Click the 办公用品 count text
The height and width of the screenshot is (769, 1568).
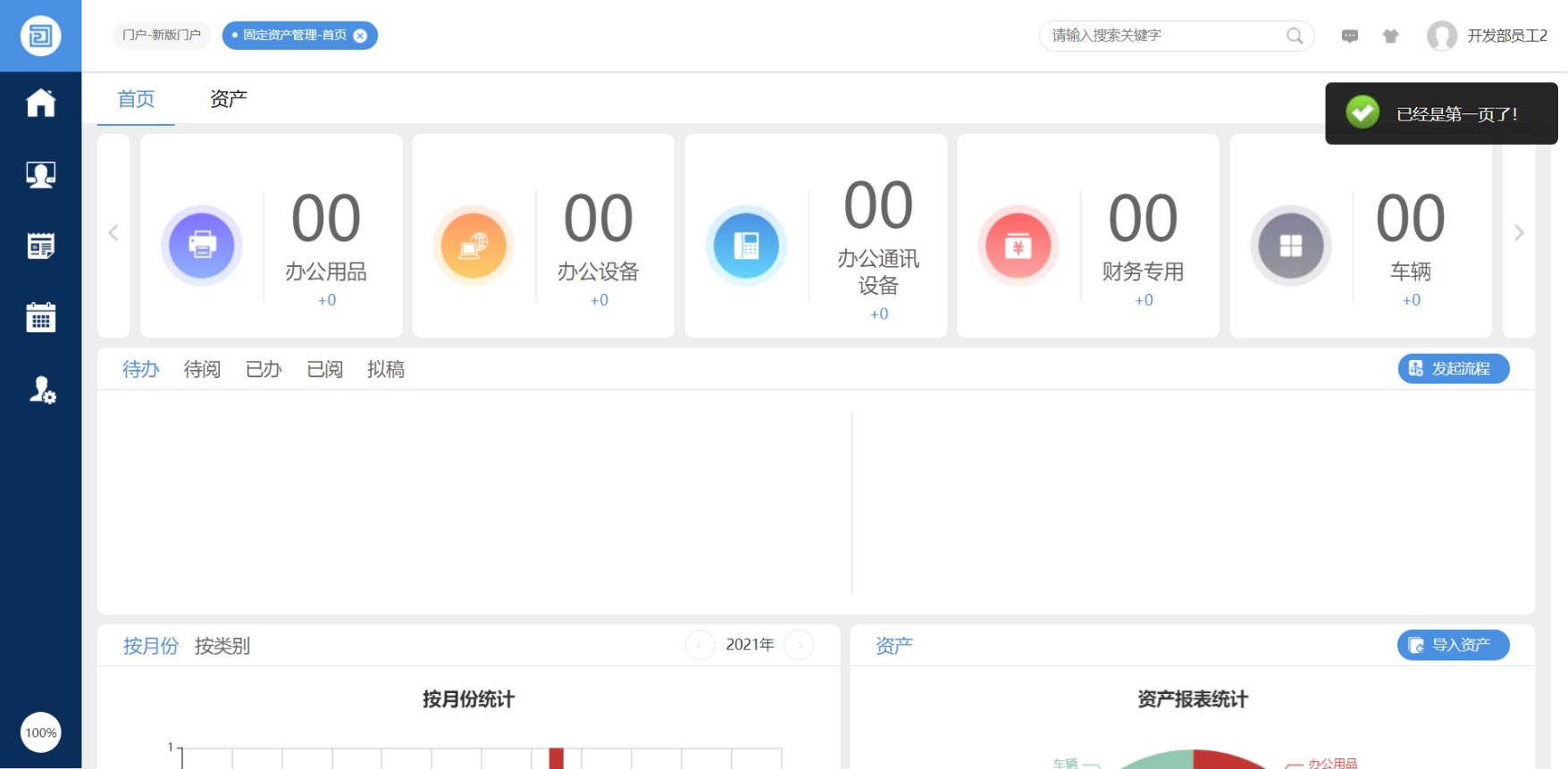[x=326, y=218]
